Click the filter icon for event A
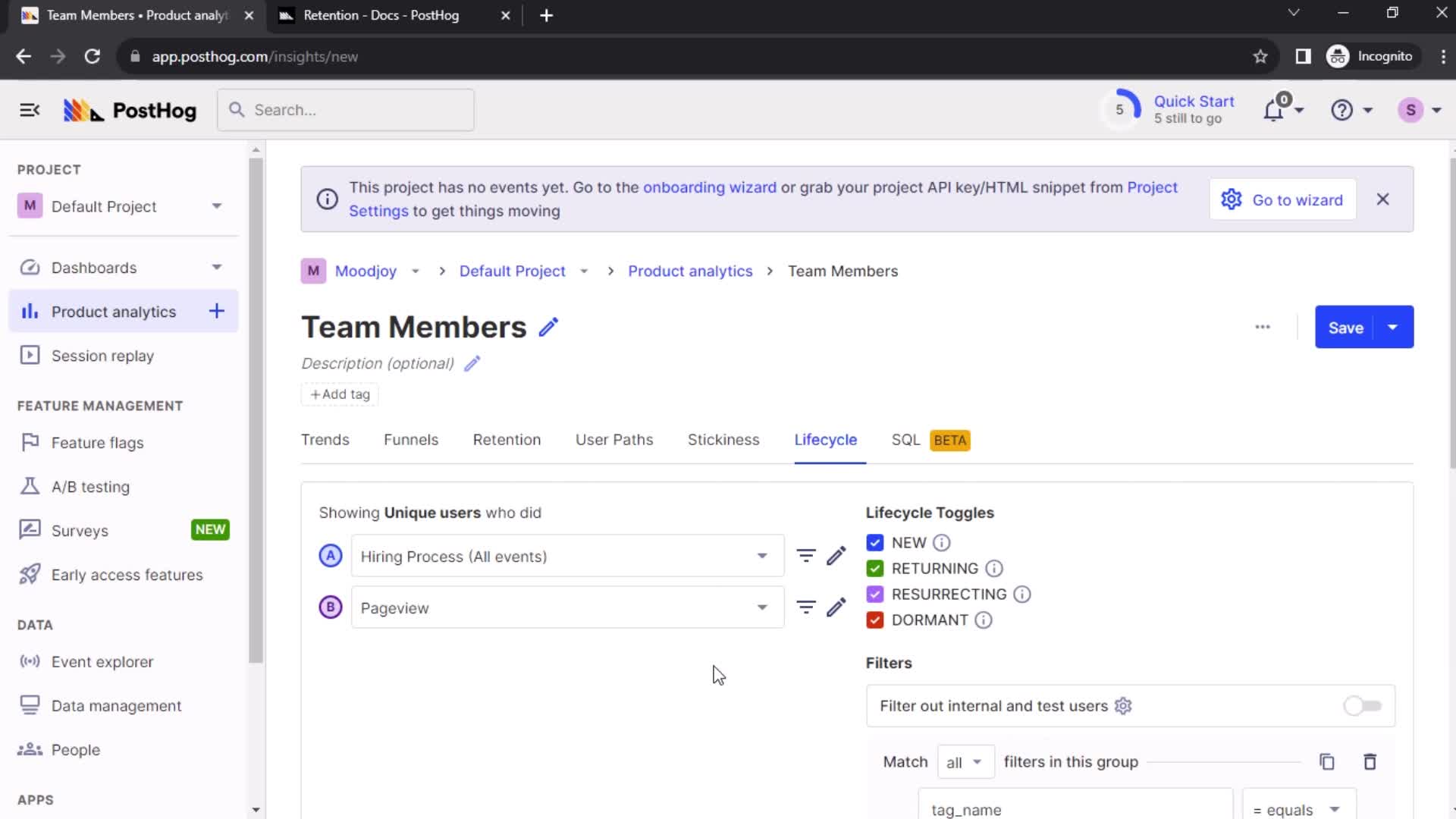Image resolution: width=1456 pixels, height=819 pixels. pos(806,556)
